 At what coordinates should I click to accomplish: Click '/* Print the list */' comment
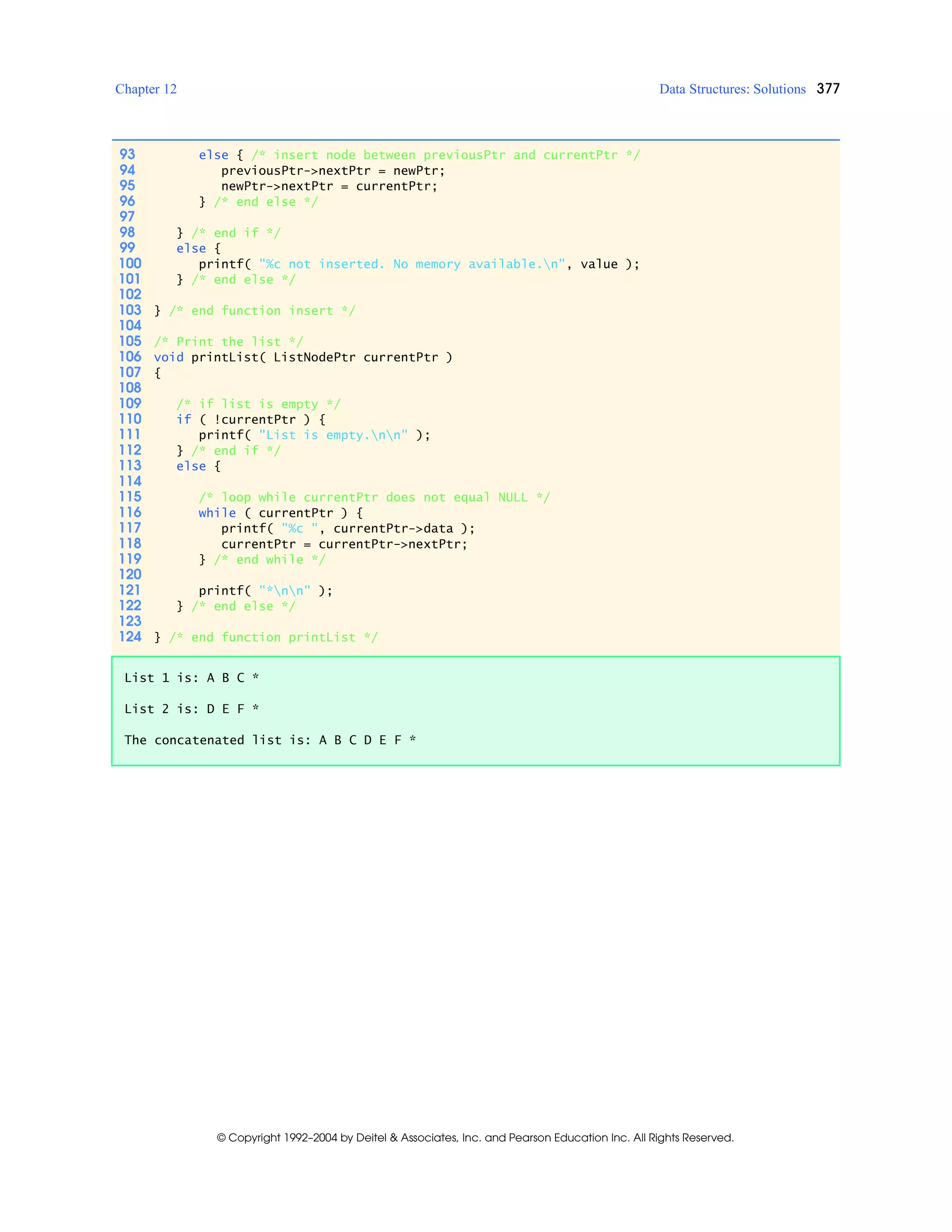coord(228,342)
